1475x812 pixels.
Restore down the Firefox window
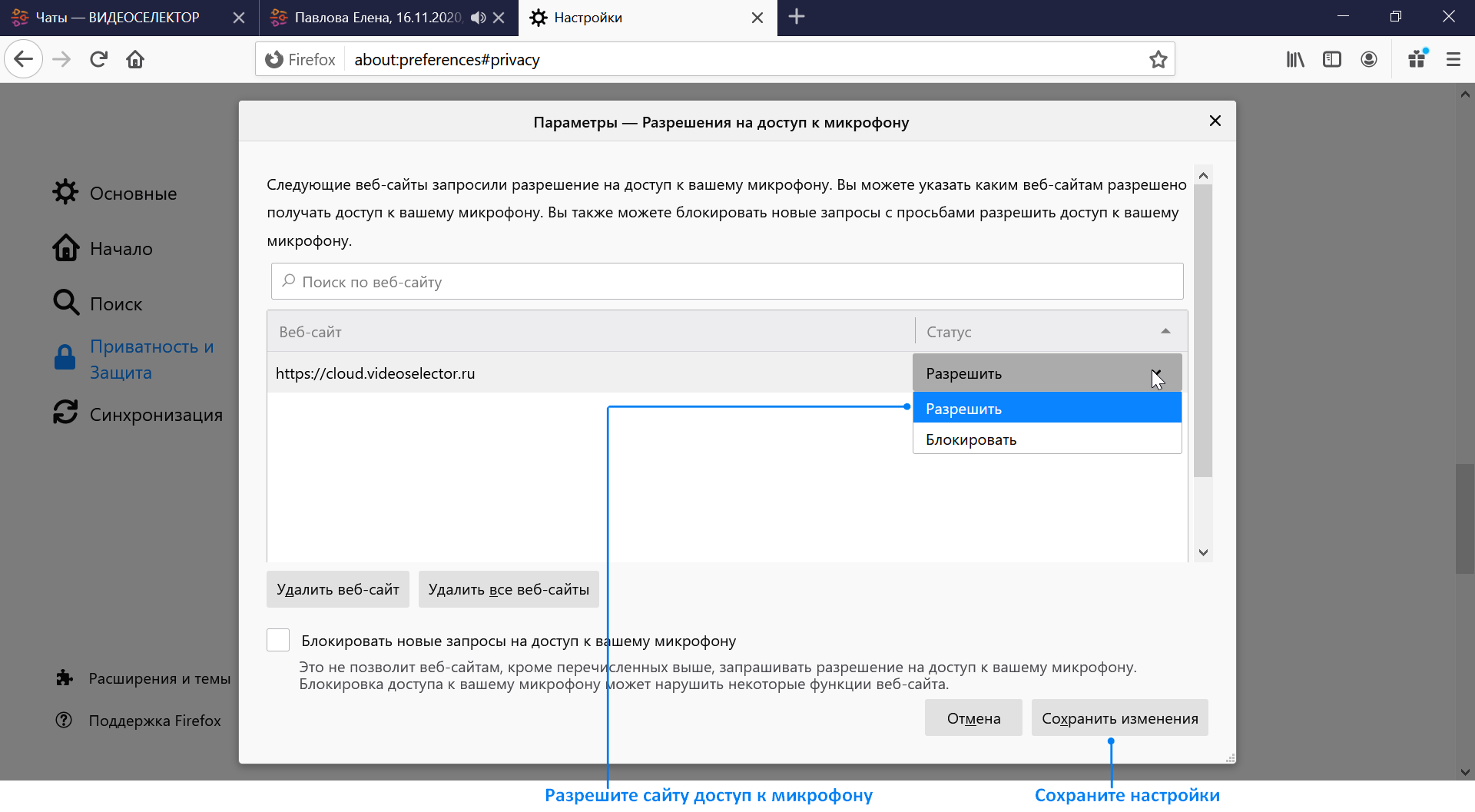[1396, 16]
